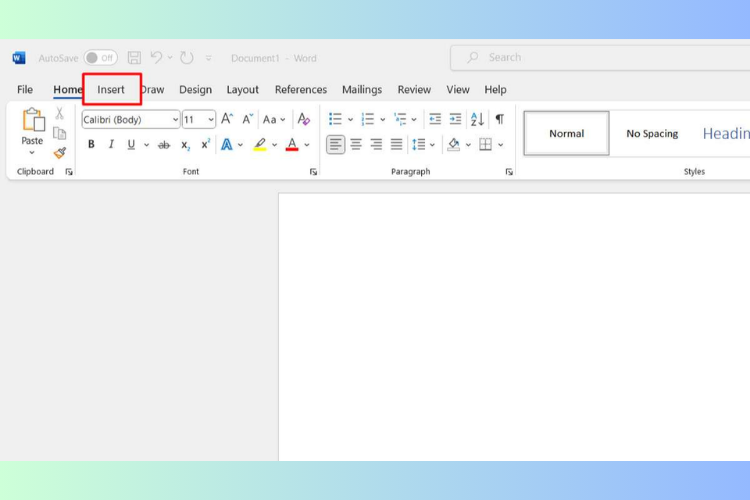Toggle Show/Hide paragraph marks
The height and width of the screenshot is (500, 750).
(499, 119)
